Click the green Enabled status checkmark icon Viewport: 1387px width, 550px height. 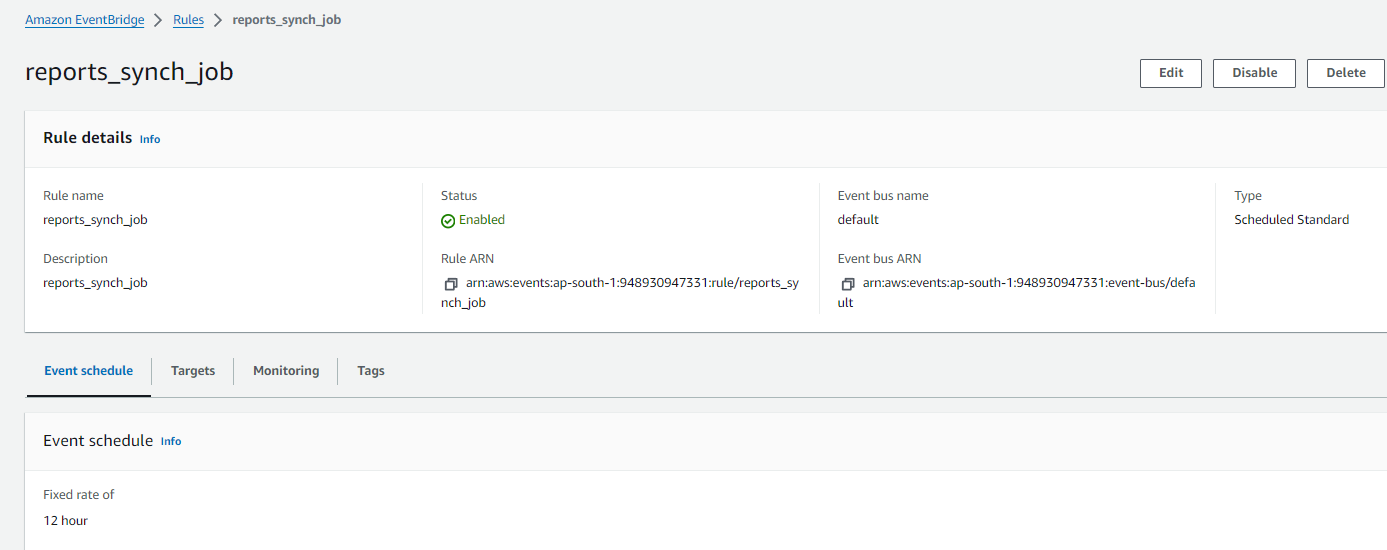[x=448, y=221]
